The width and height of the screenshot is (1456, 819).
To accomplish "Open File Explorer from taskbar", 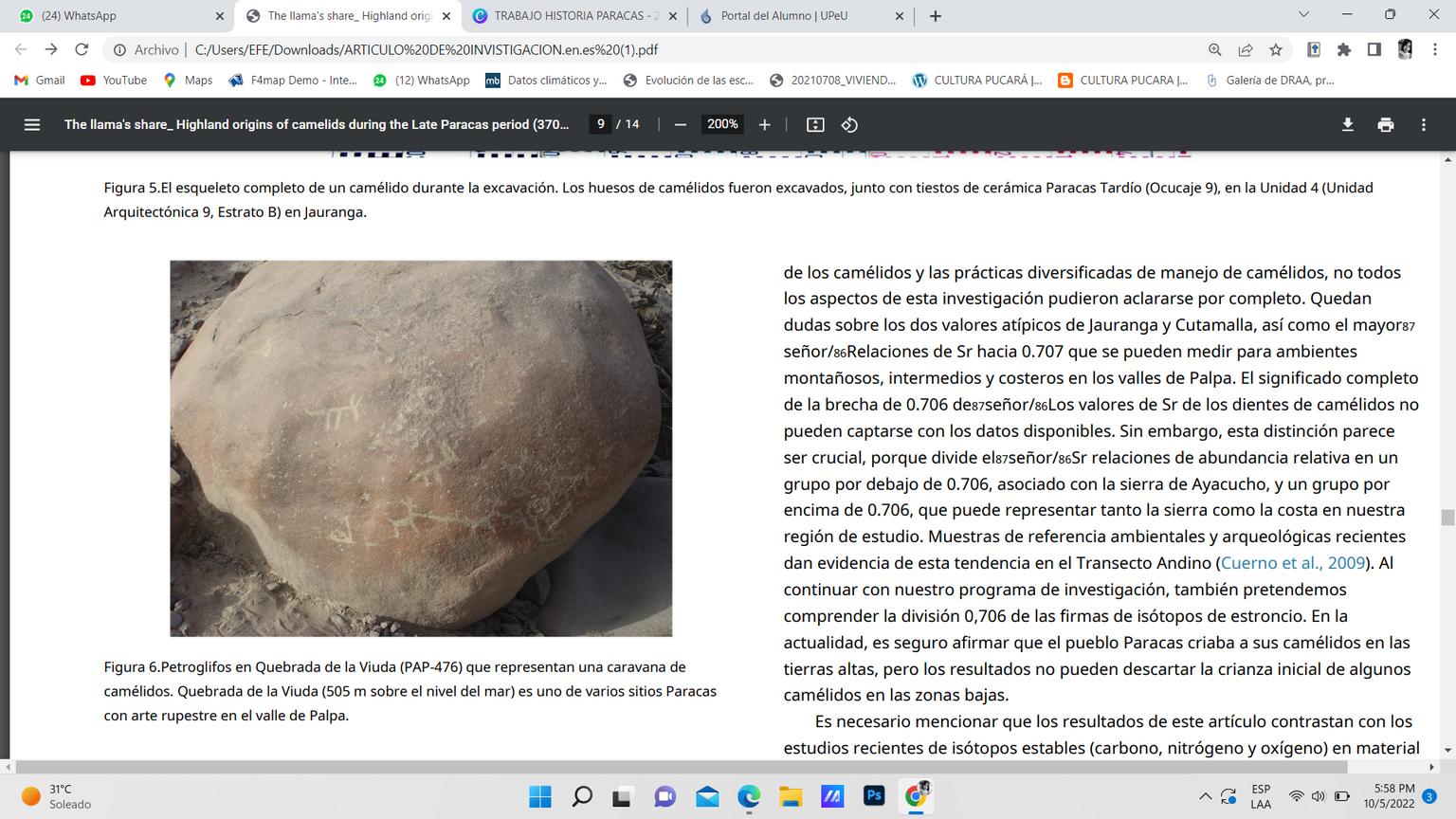I will (x=791, y=796).
